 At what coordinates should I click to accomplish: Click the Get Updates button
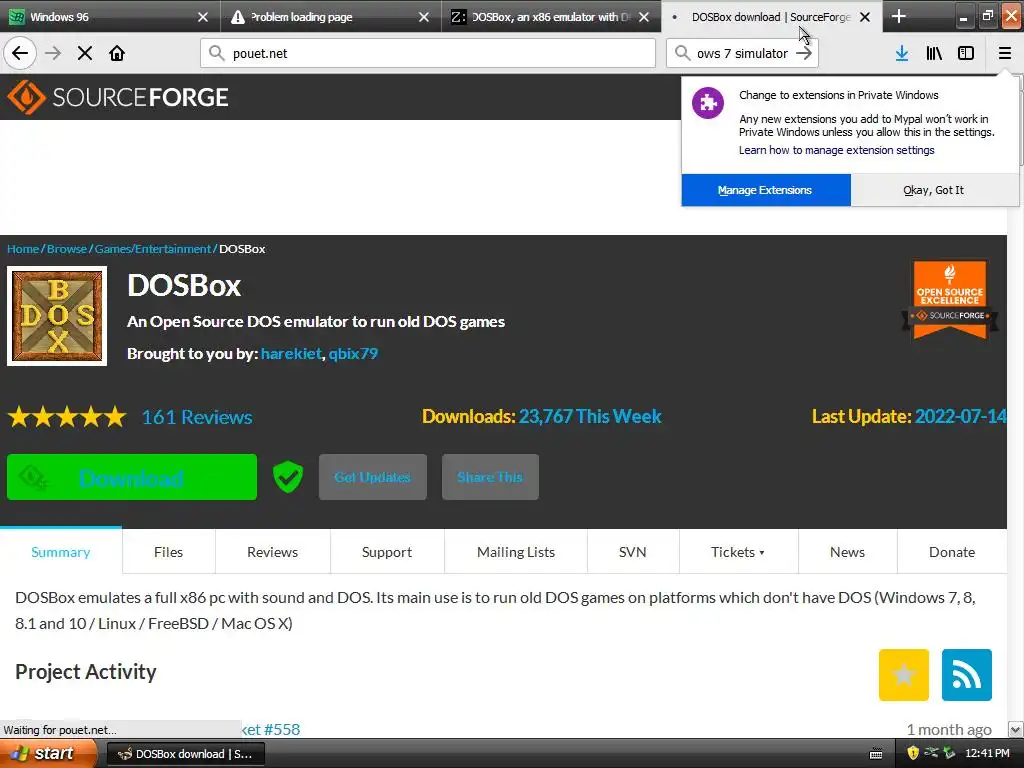click(373, 477)
